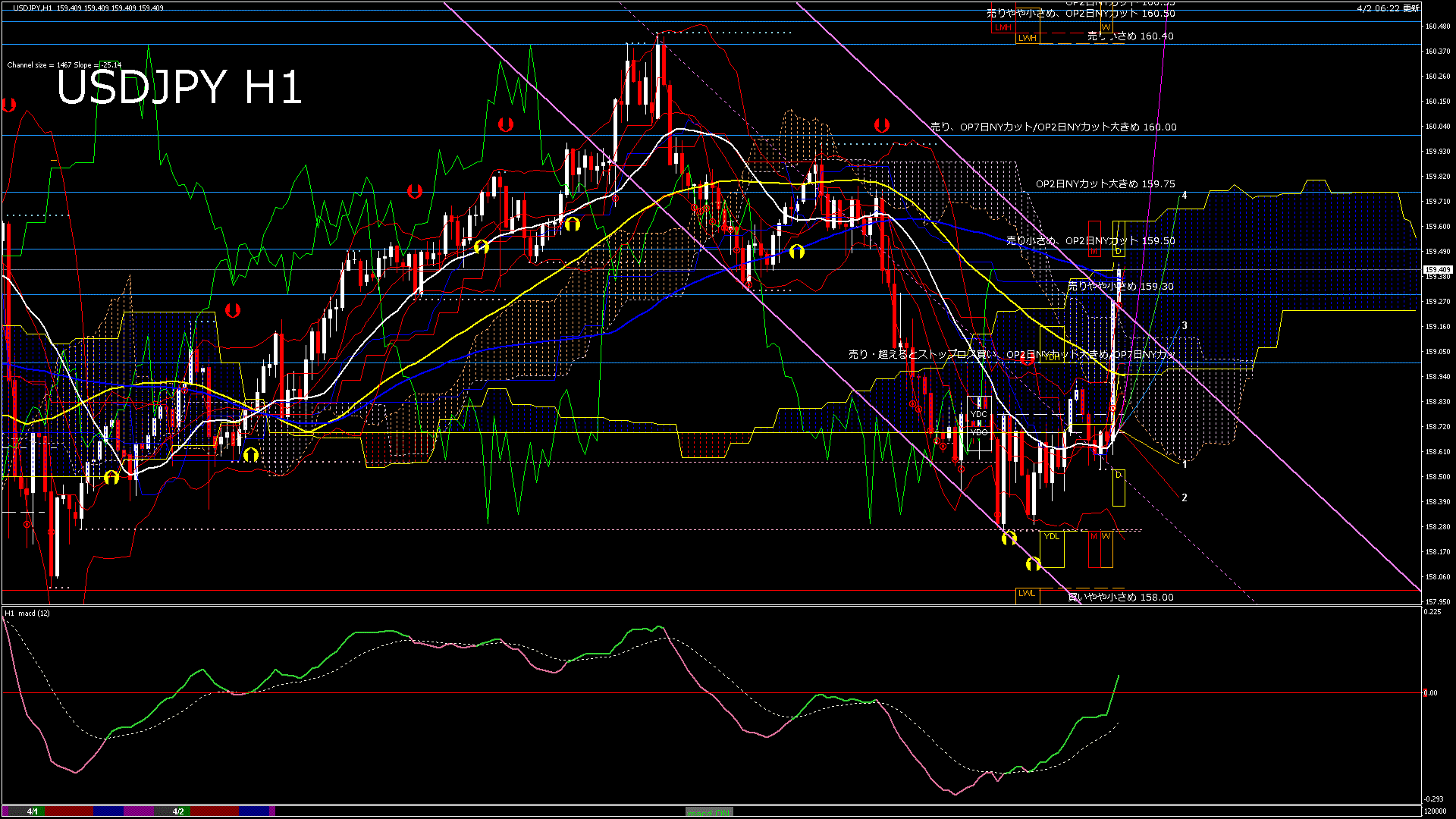Click the orange LWH last-week-high label
Screen dimensions: 1456x819
pos(1027,38)
